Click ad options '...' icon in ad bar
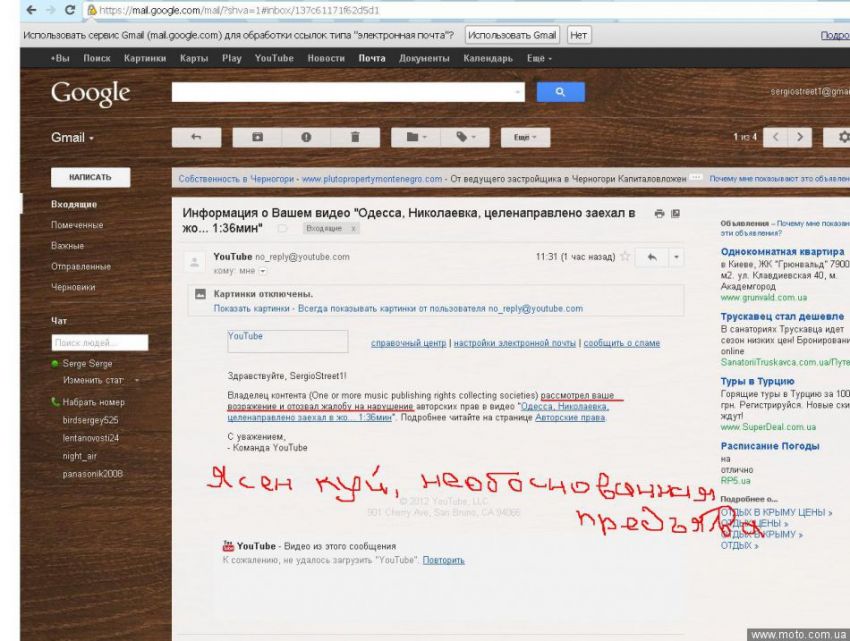850x641 pixels. [697, 177]
